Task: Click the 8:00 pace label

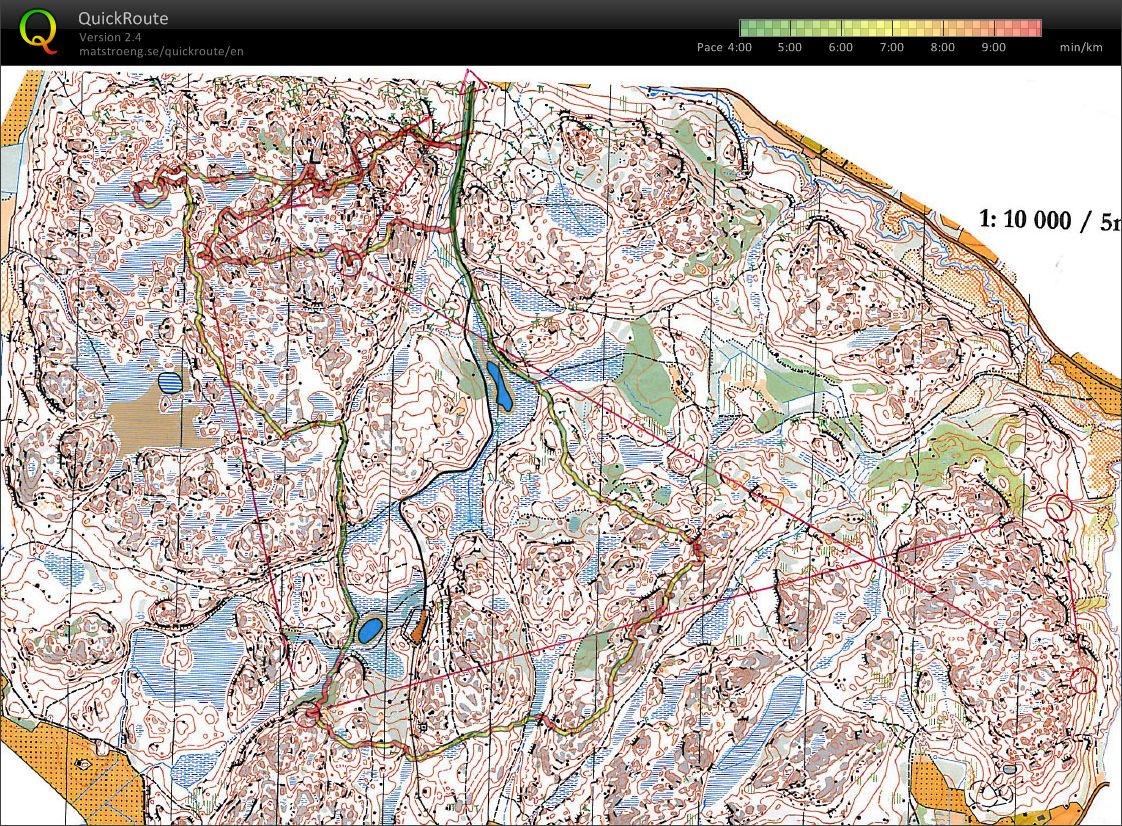Action: [x=942, y=47]
